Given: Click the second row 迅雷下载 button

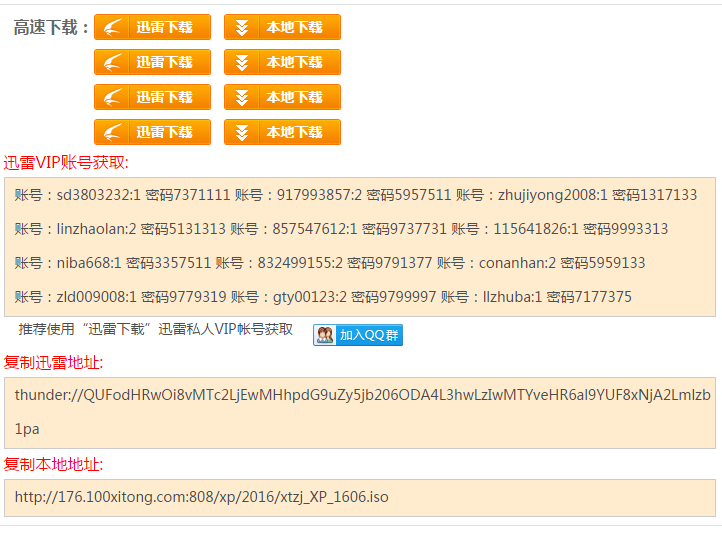Looking at the screenshot, I should point(152,62).
